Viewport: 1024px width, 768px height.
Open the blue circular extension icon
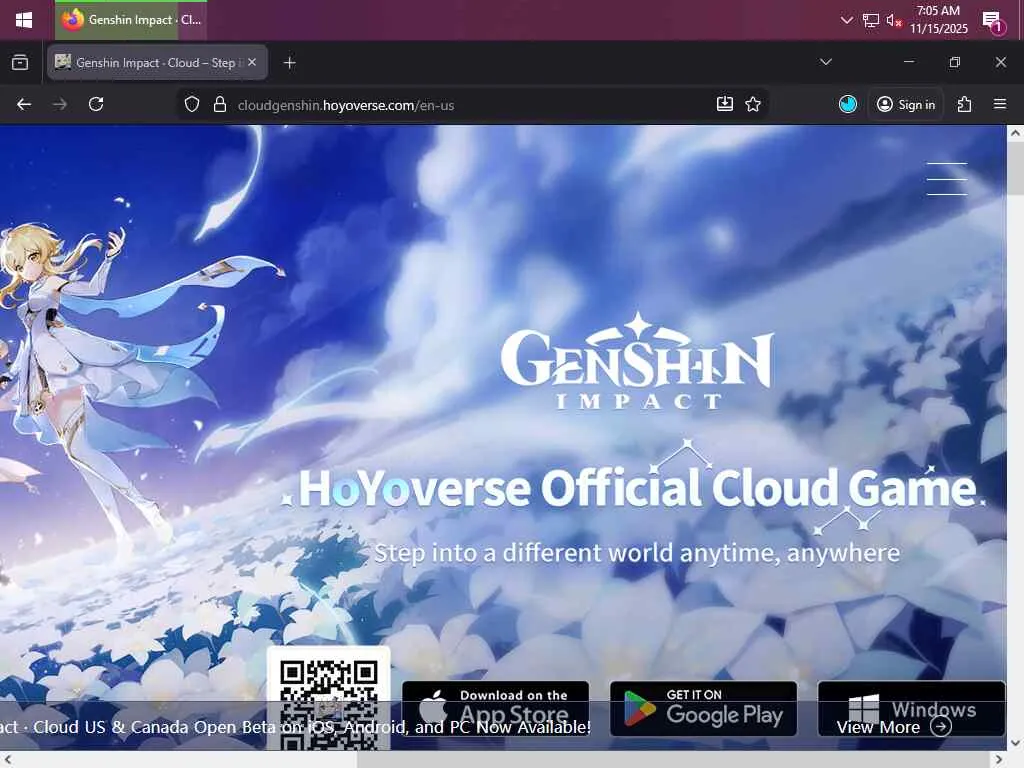tap(848, 104)
